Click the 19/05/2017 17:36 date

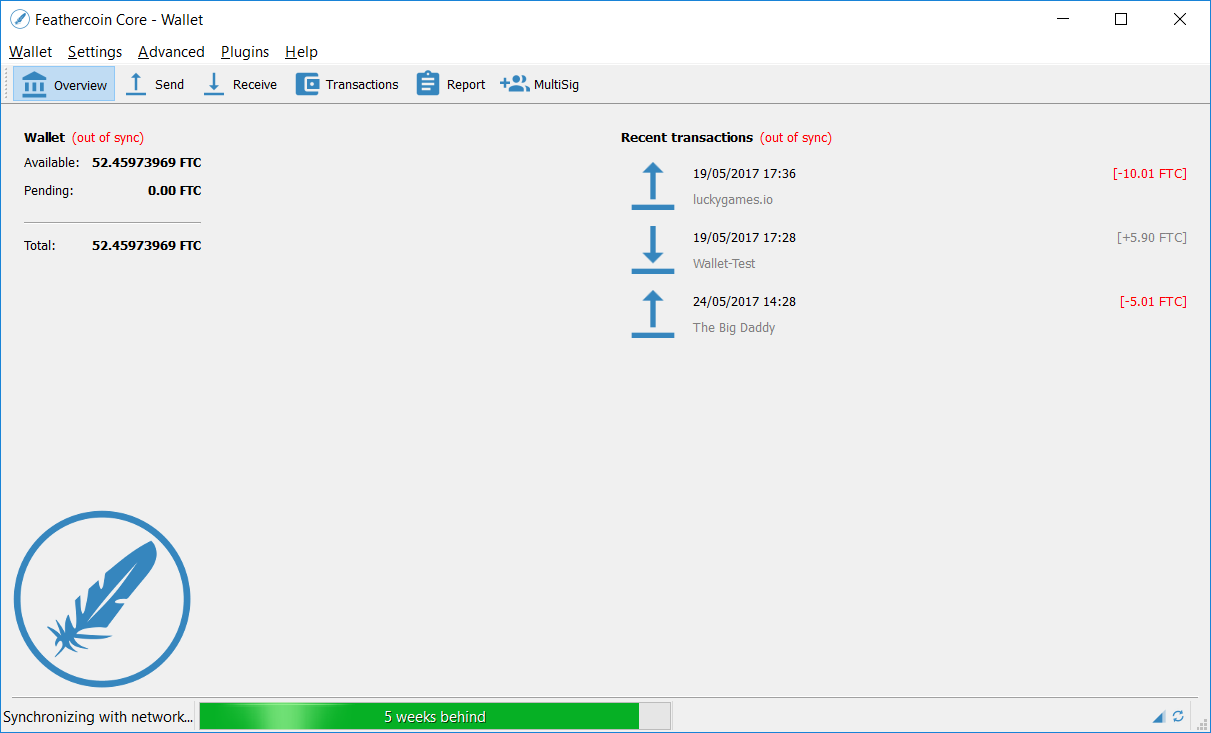tap(744, 174)
